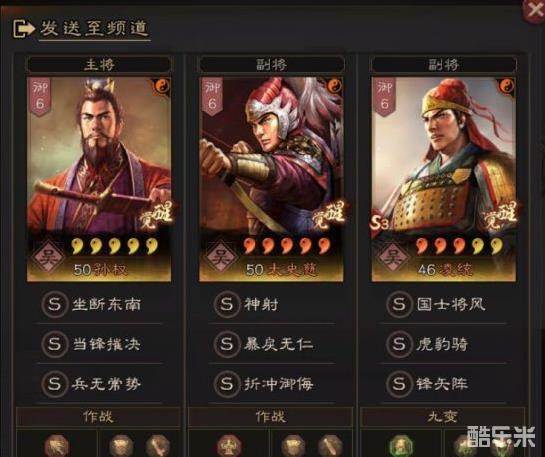
Task: Open the 虎豹骑 skill
Action: (x=444, y=344)
